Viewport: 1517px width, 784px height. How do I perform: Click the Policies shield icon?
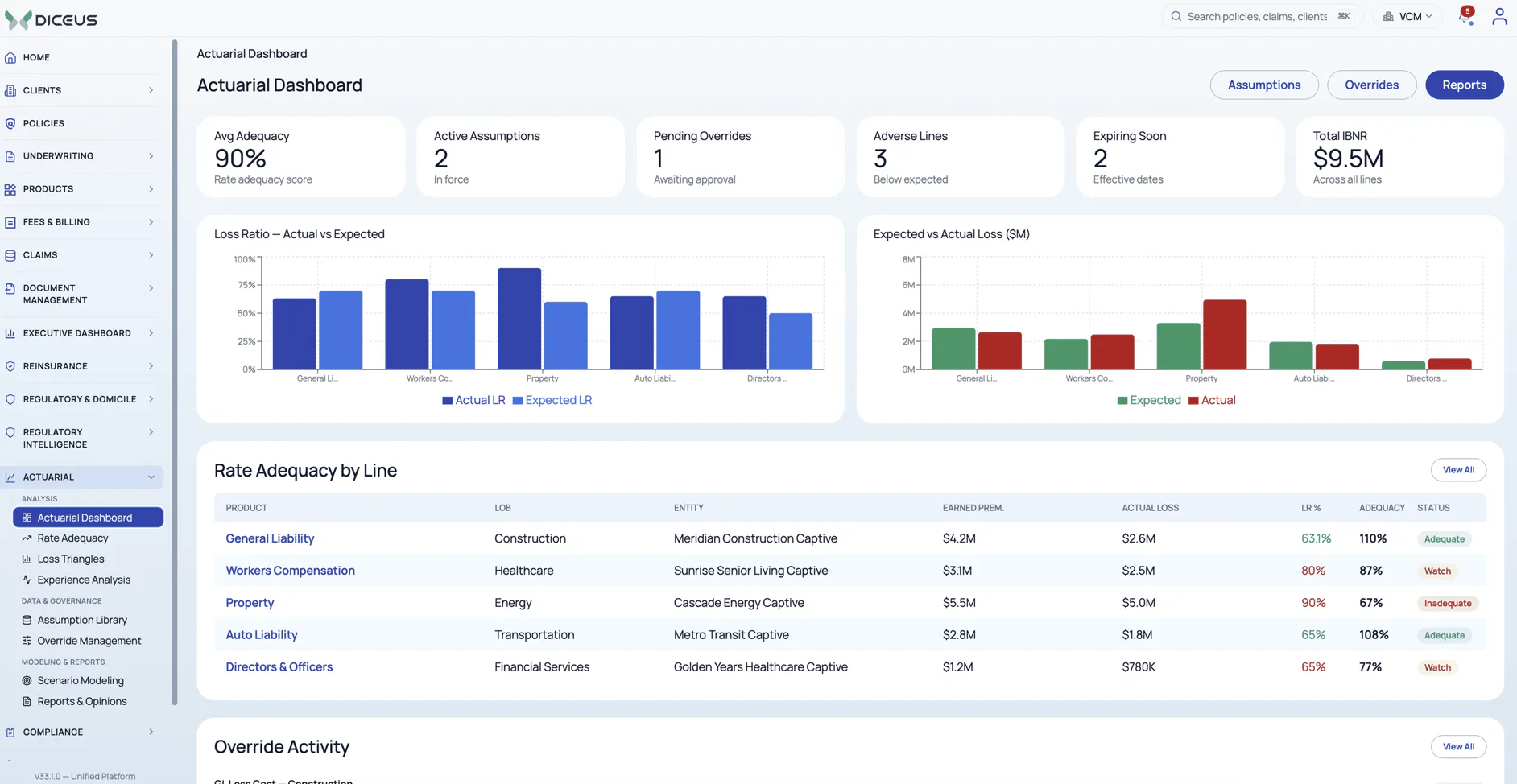coord(10,123)
